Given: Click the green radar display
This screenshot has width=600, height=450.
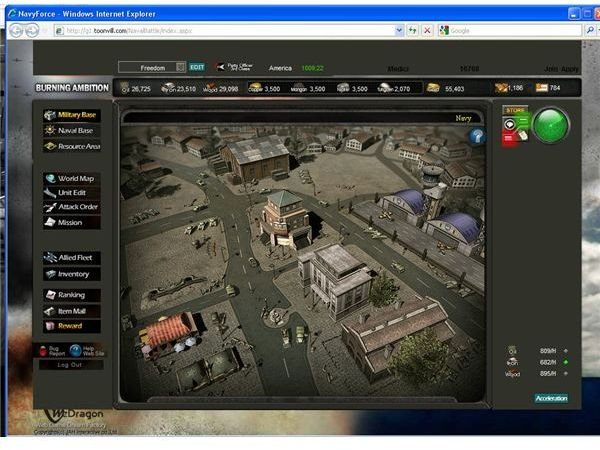Looking at the screenshot, I should coord(551,125).
